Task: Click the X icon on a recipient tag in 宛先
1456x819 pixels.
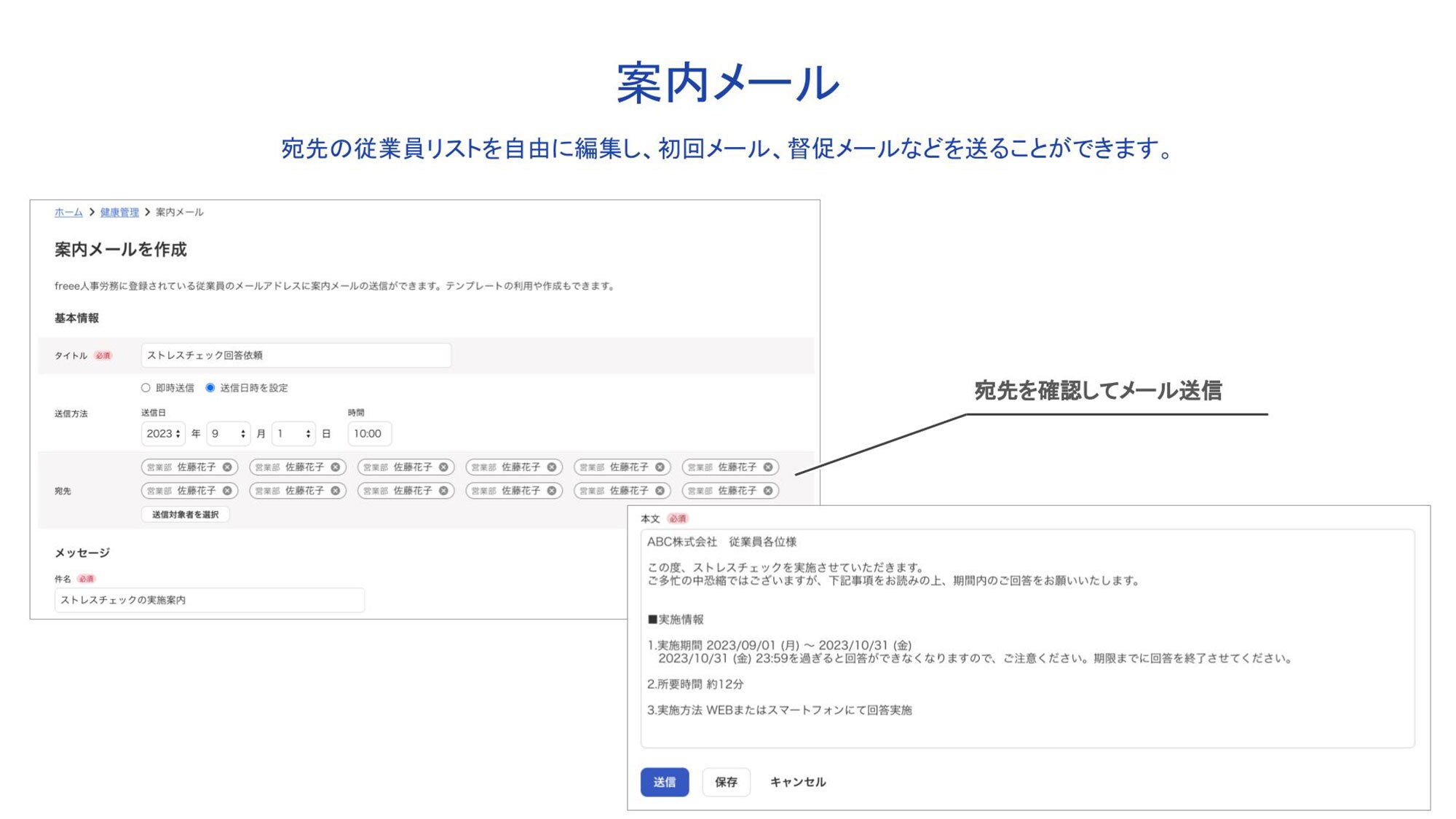Action: [x=336, y=467]
